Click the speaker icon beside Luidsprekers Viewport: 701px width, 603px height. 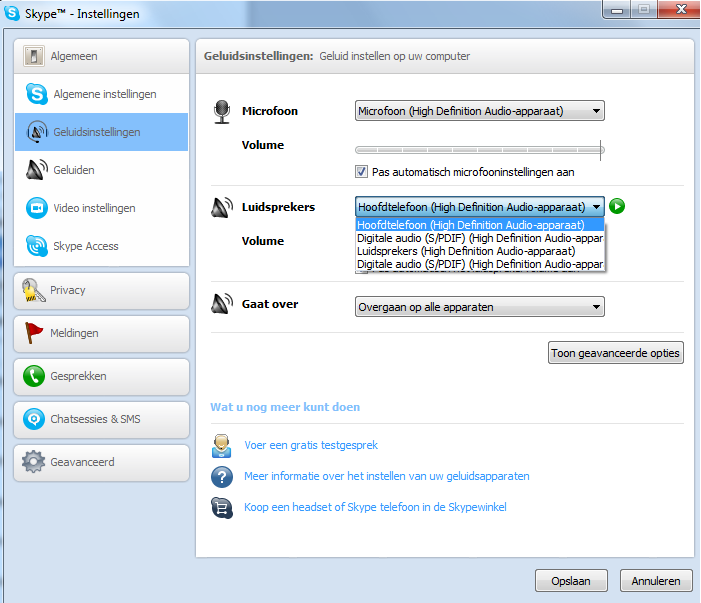(222, 207)
